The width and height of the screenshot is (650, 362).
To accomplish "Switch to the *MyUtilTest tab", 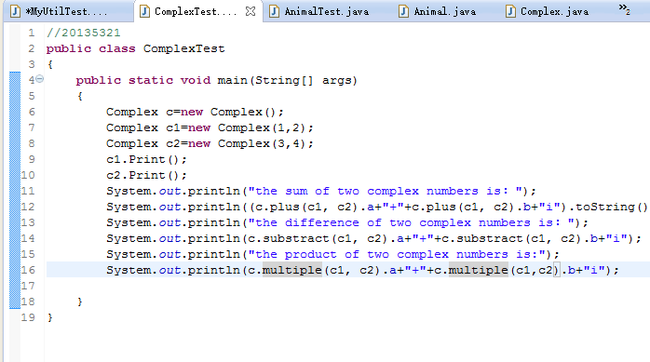I will tap(66, 11).
